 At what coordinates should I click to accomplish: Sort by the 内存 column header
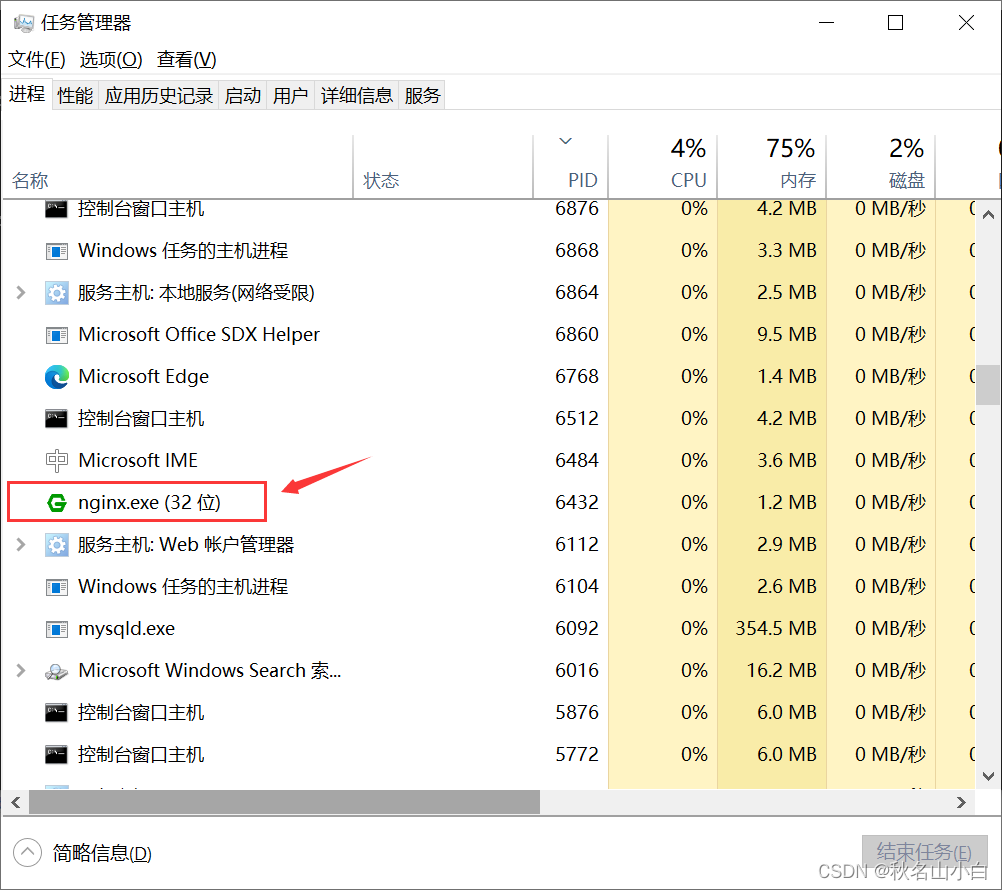771,166
